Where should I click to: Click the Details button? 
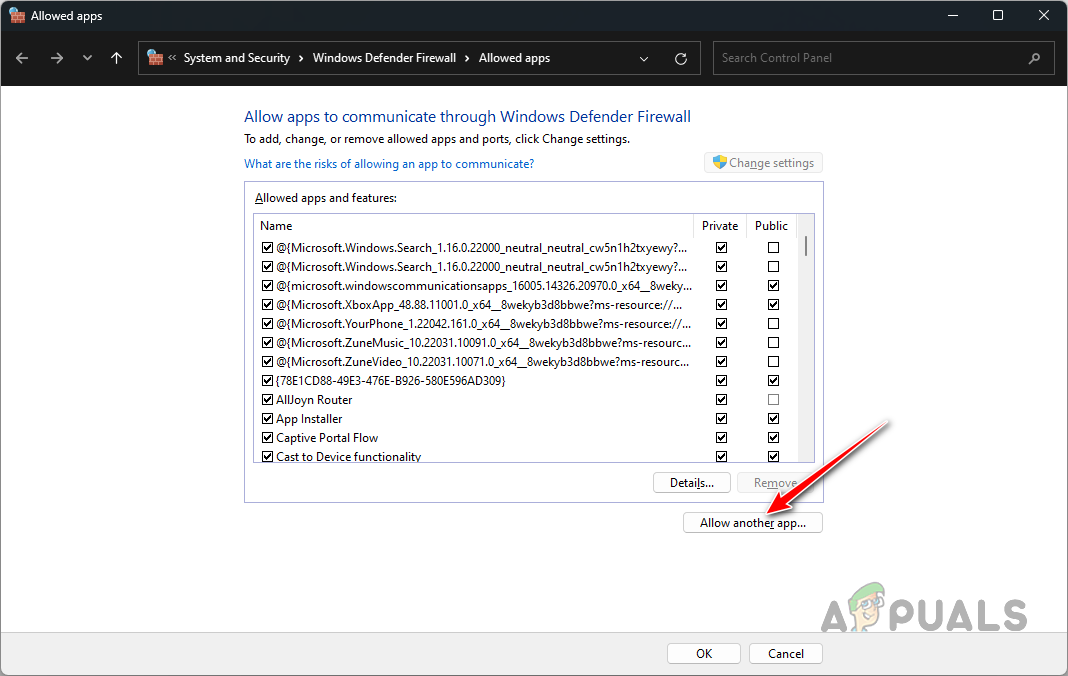point(691,482)
